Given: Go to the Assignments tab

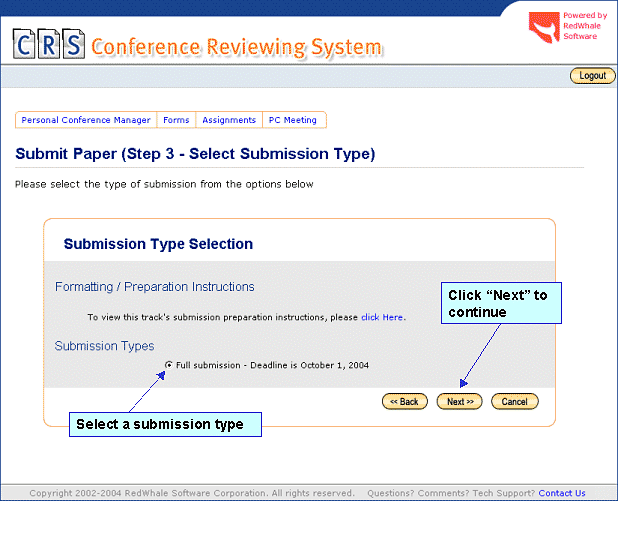Looking at the screenshot, I should (229, 120).
